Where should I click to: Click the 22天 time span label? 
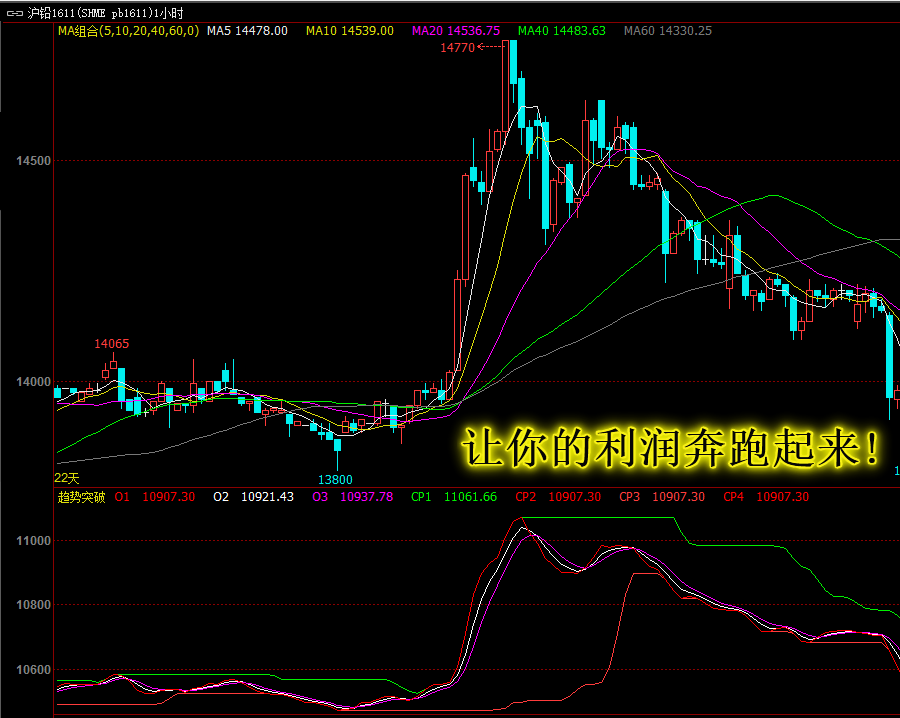click(x=67, y=478)
